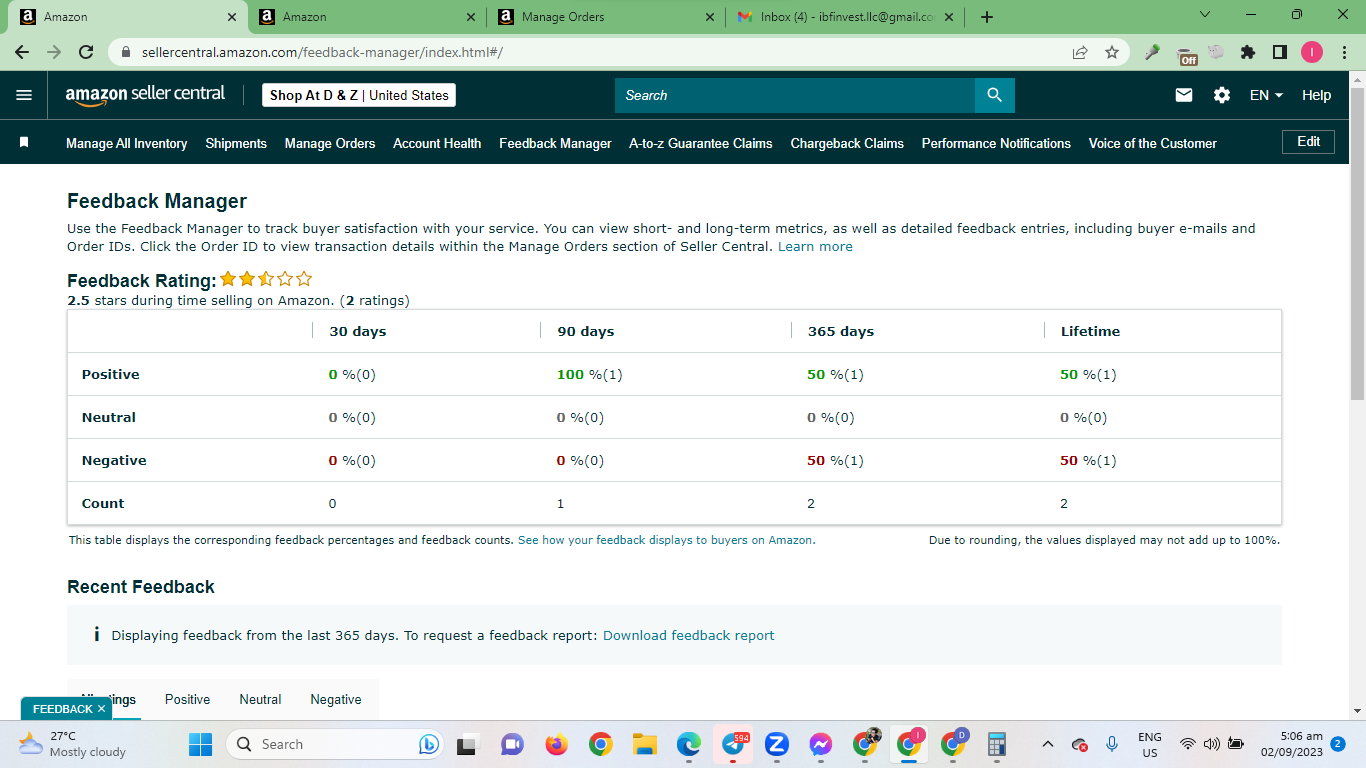The image size is (1366, 768).
Task: Open Performance Notifications
Action: pos(996,143)
